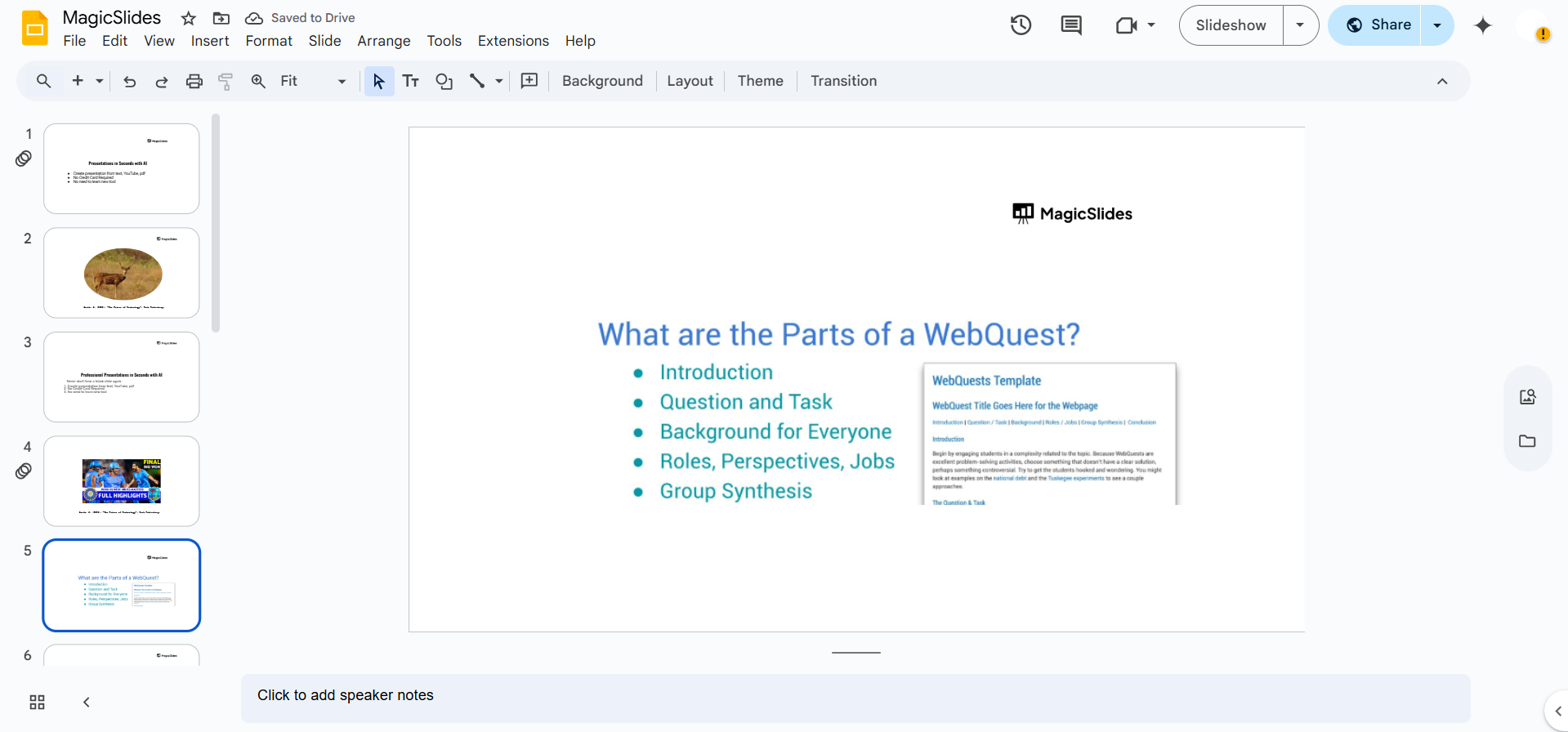Check the Saved to Drive cloud status
This screenshot has width=1568, height=732.
(x=301, y=18)
